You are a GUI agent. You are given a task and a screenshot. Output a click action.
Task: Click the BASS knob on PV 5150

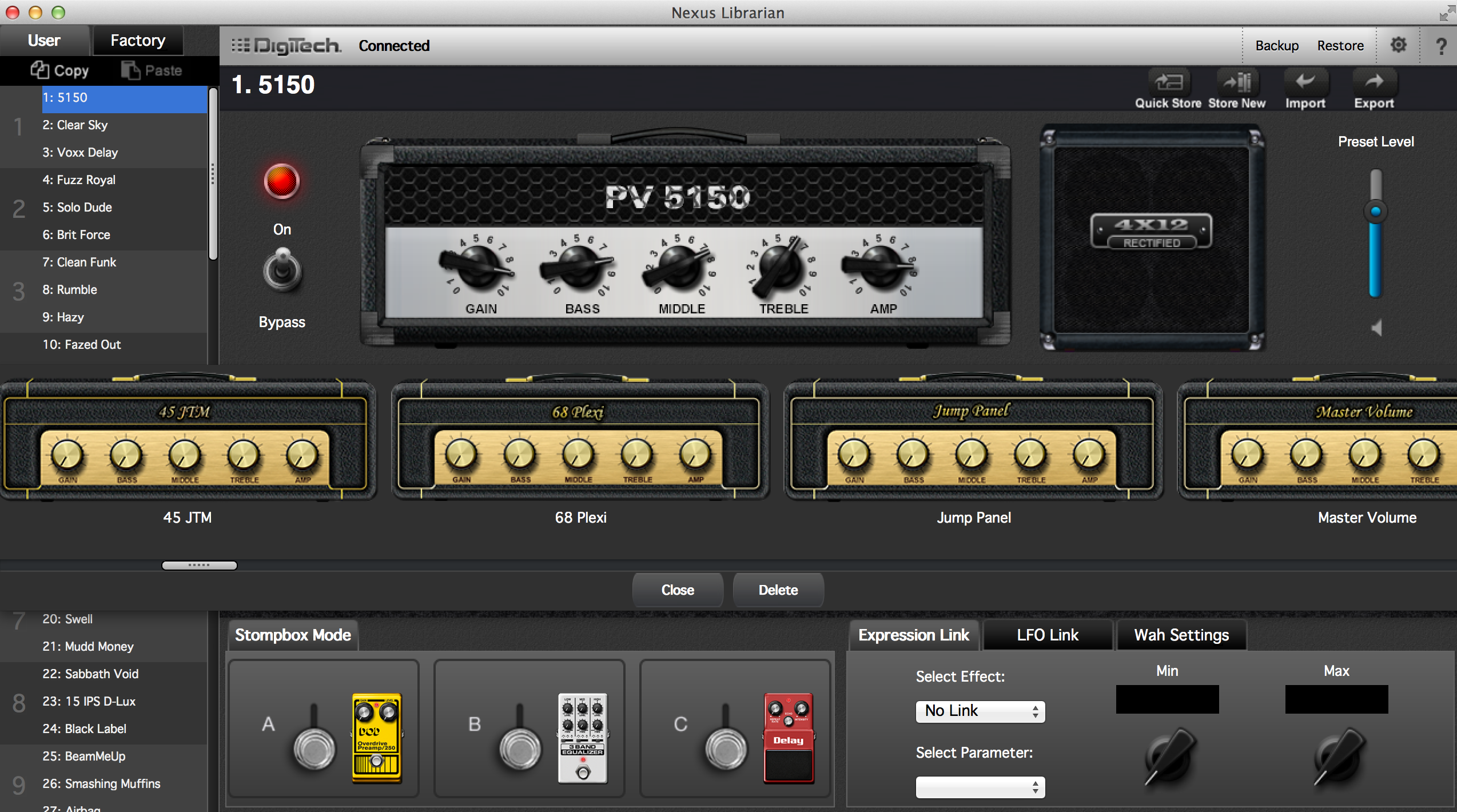pyautogui.click(x=578, y=267)
